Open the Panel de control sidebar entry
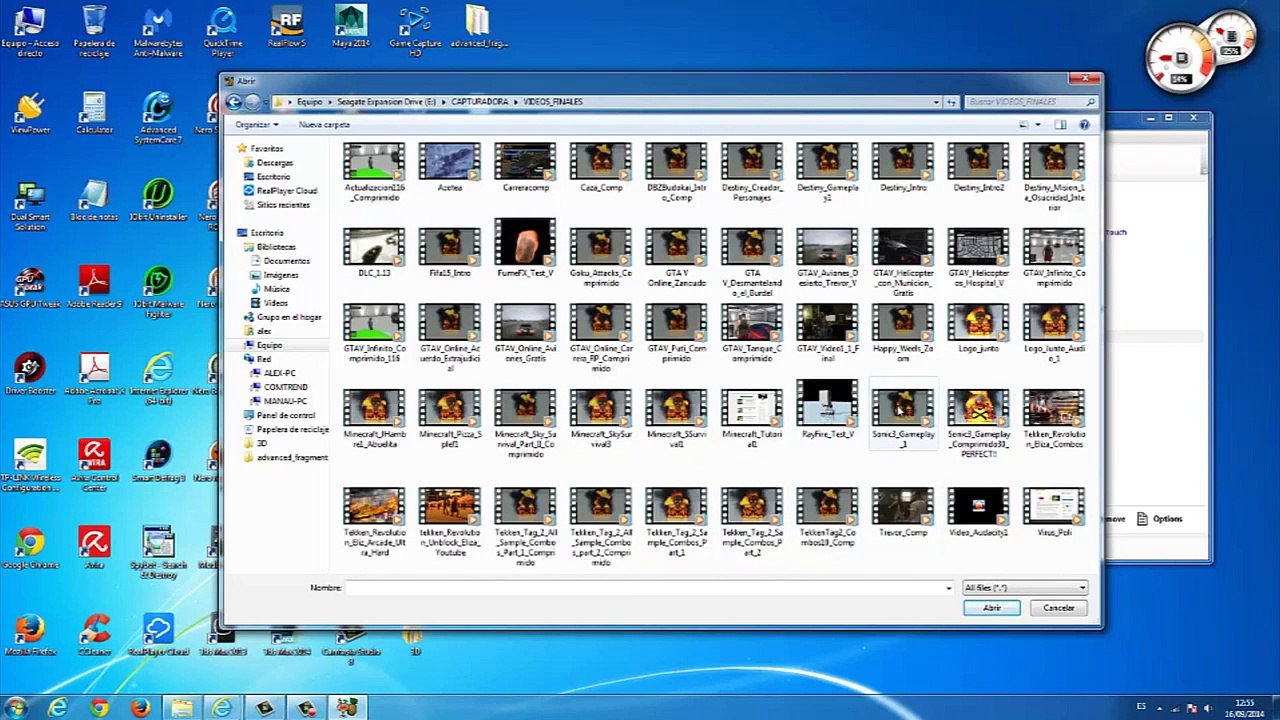The height and width of the screenshot is (720, 1280). 285,415
